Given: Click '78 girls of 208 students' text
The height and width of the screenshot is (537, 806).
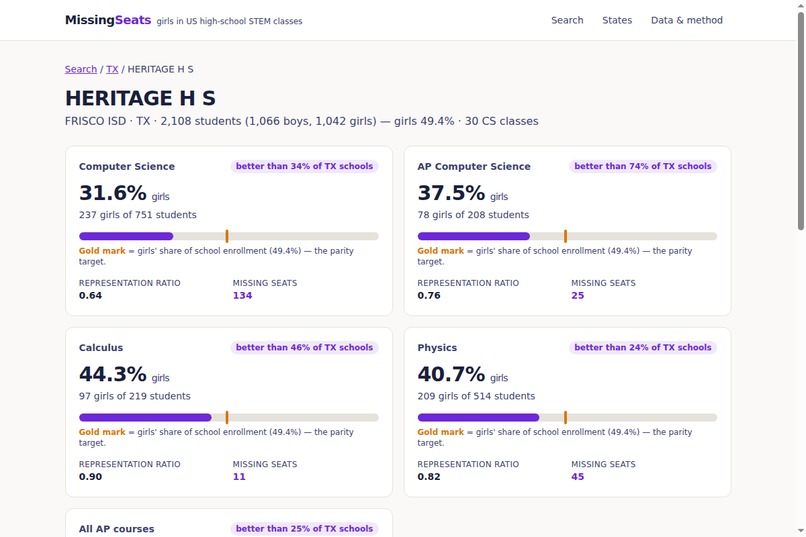Looking at the screenshot, I should click(x=473, y=215).
